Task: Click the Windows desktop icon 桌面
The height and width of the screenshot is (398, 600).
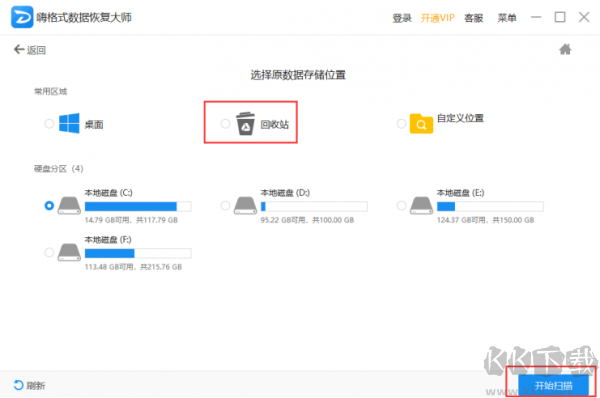Action: [69, 123]
